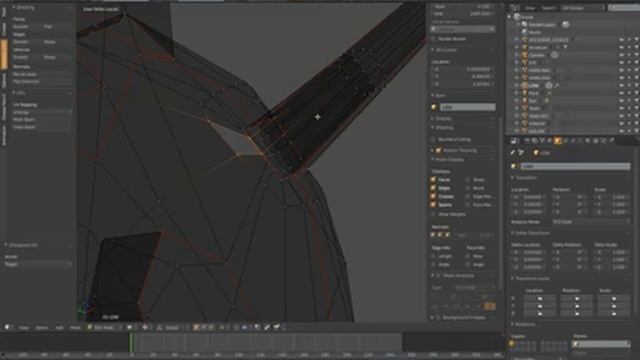The image size is (640, 360).
Task: Enable the Backface Culling checkbox
Action: click(x=433, y=140)
